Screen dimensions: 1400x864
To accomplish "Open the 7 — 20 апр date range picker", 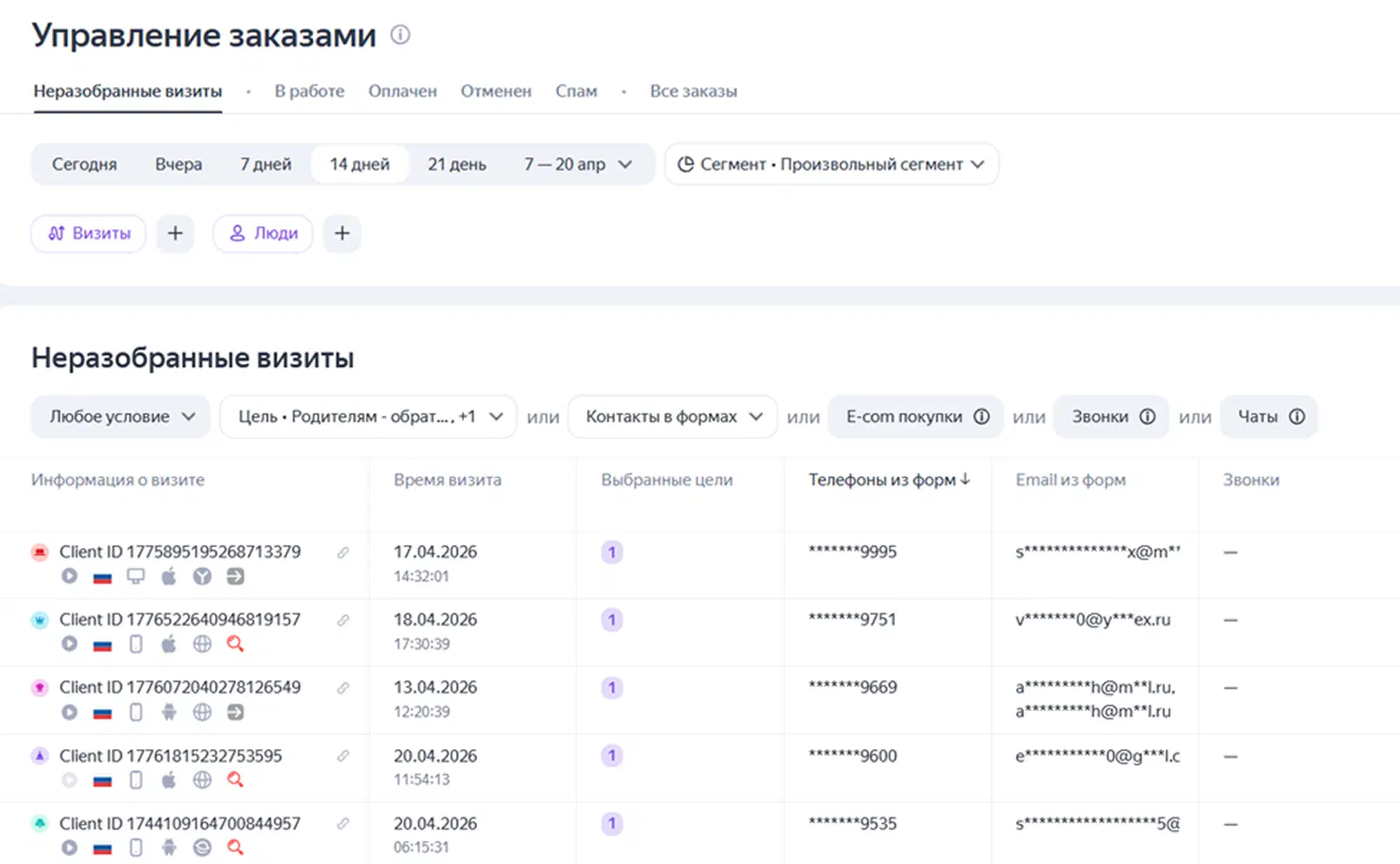I will (578, 165).
